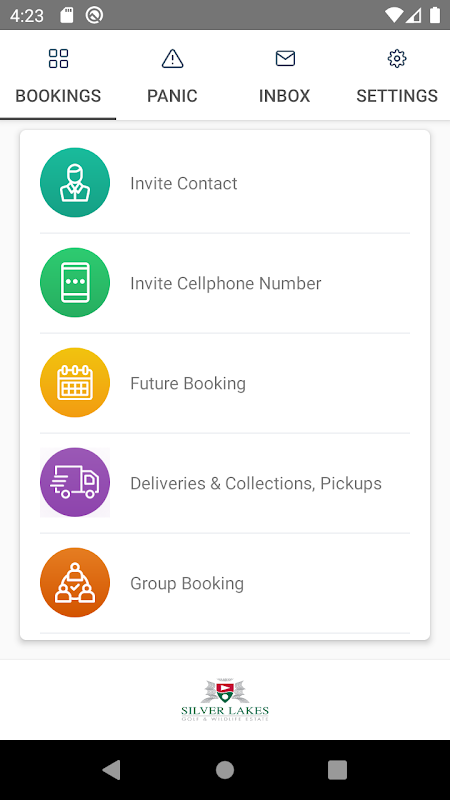Open Deliveries & Collections, Pickups entry
Viewport: 450px width, 800px height.
256,483
